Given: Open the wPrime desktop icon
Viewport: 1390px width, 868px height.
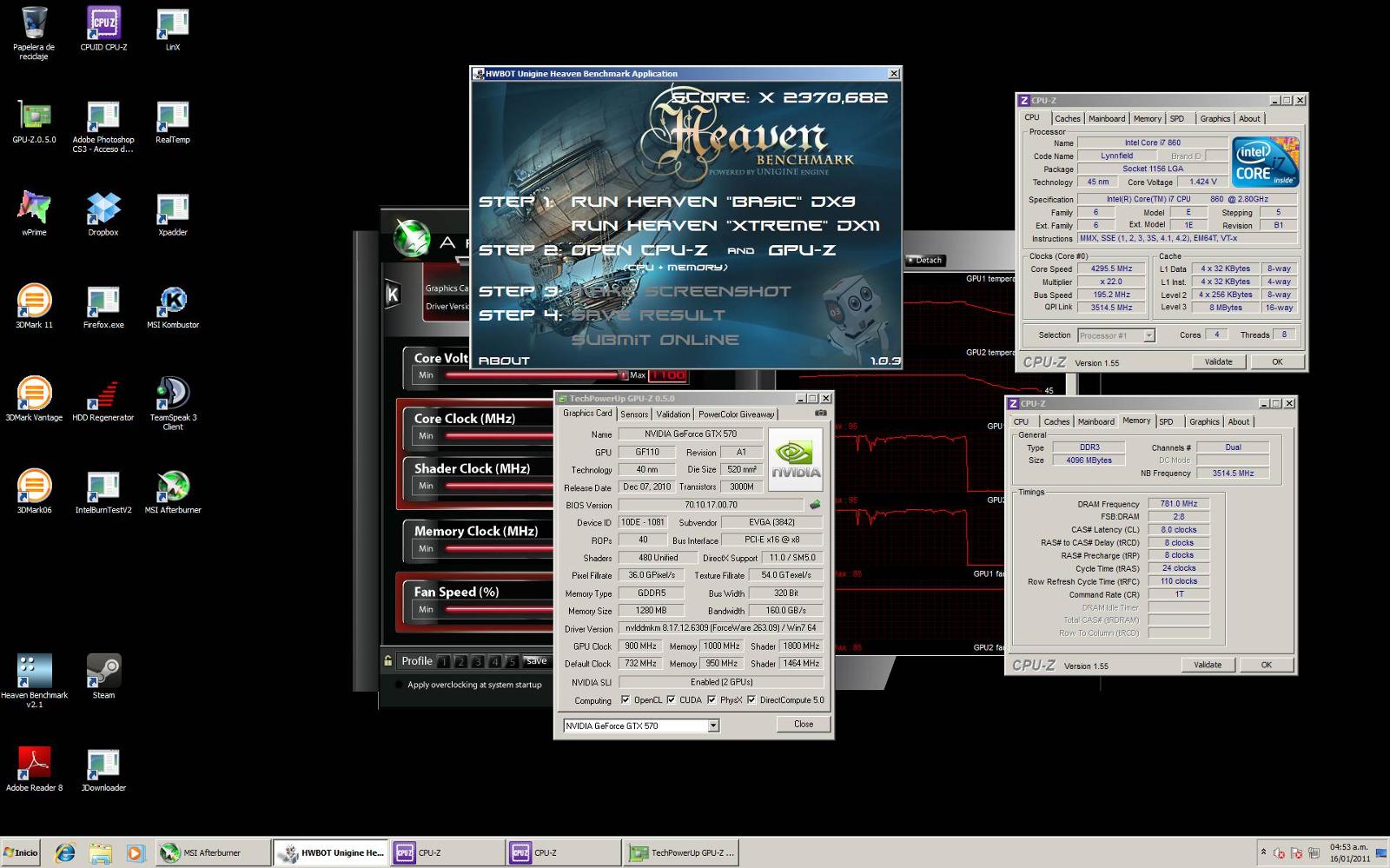Looking at the screenshot, I should click(x=34, y=213).
